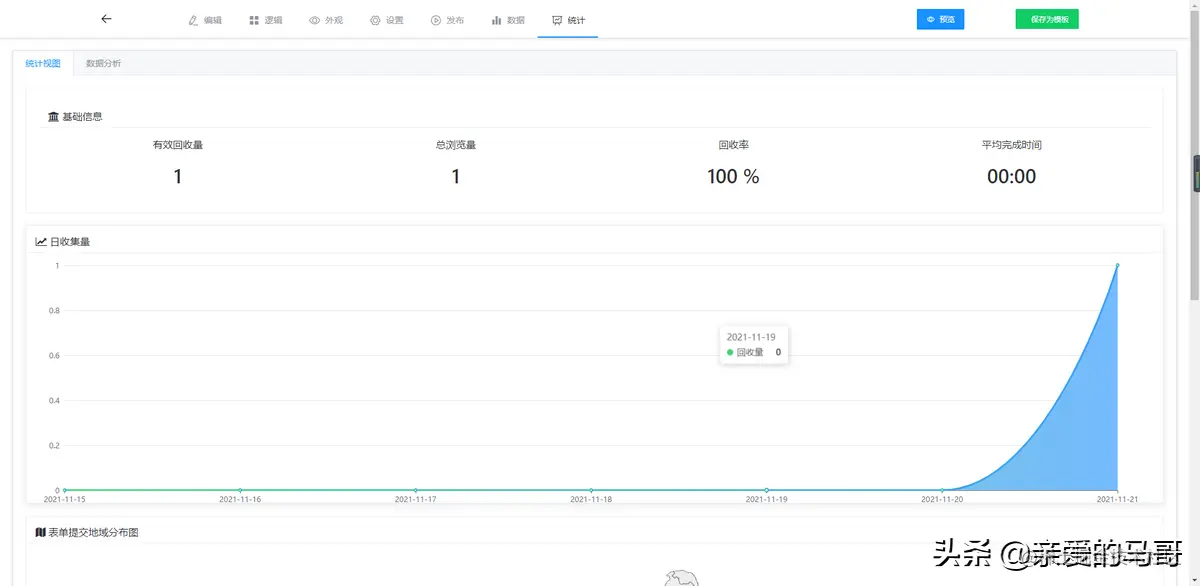Click the chart data point for 2021-11-17
Screen dimensions: 1200x586
415,490
